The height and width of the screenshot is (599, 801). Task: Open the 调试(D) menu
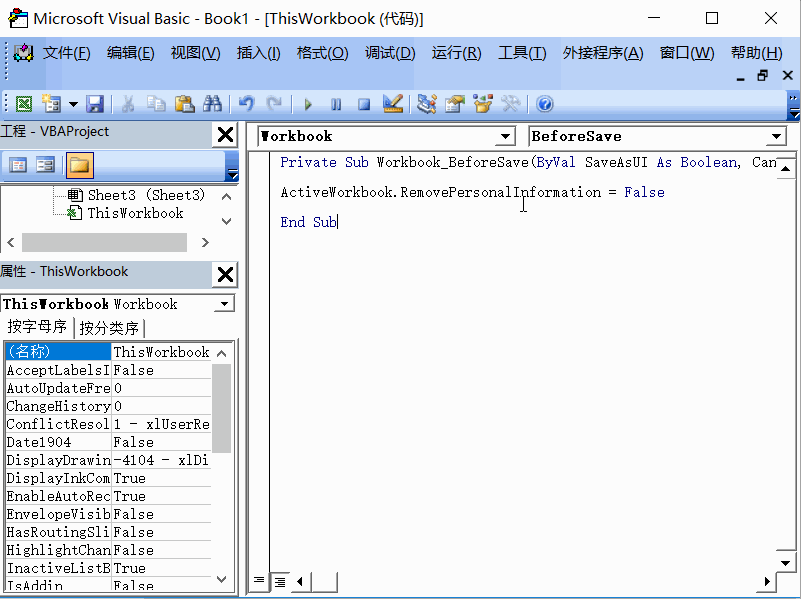coord(390,53)
